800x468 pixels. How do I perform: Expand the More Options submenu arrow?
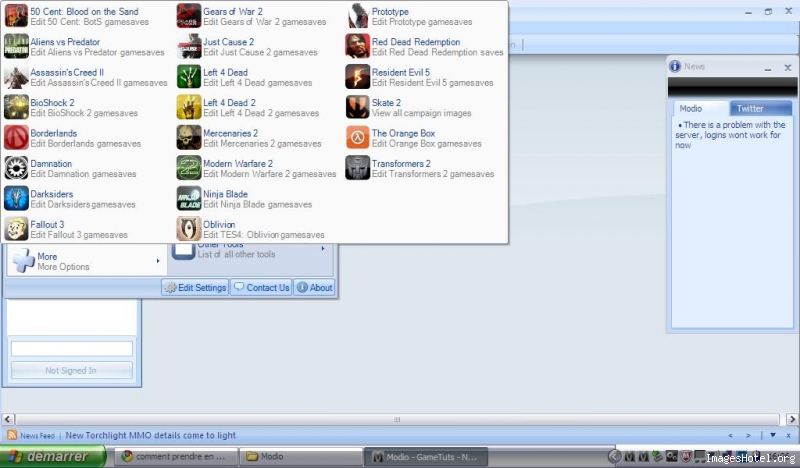click(x=158, y=261)
